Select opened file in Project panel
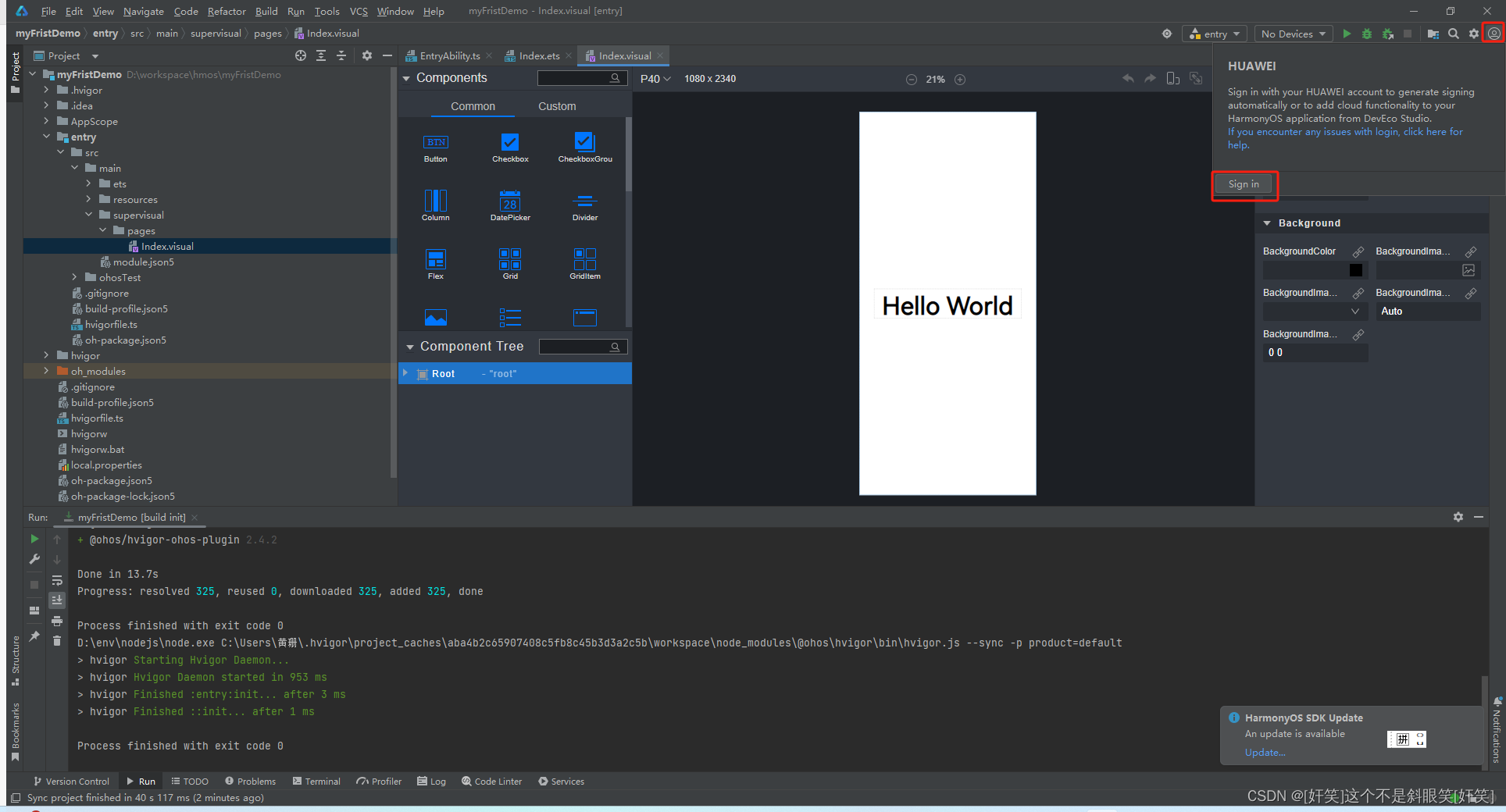This screenshot has width=1506, height=812. click(301, 55)
